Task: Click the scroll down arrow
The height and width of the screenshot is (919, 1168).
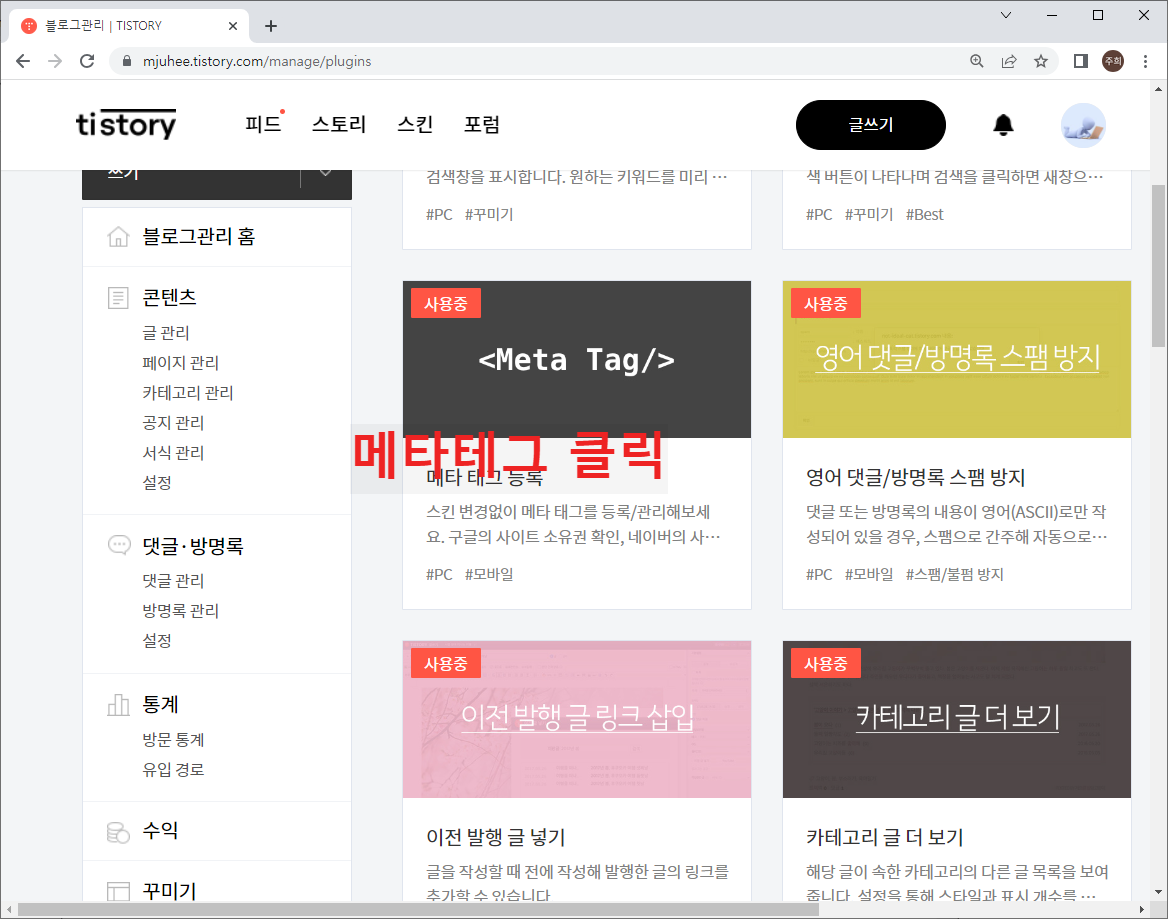Action: [1158, 891]
